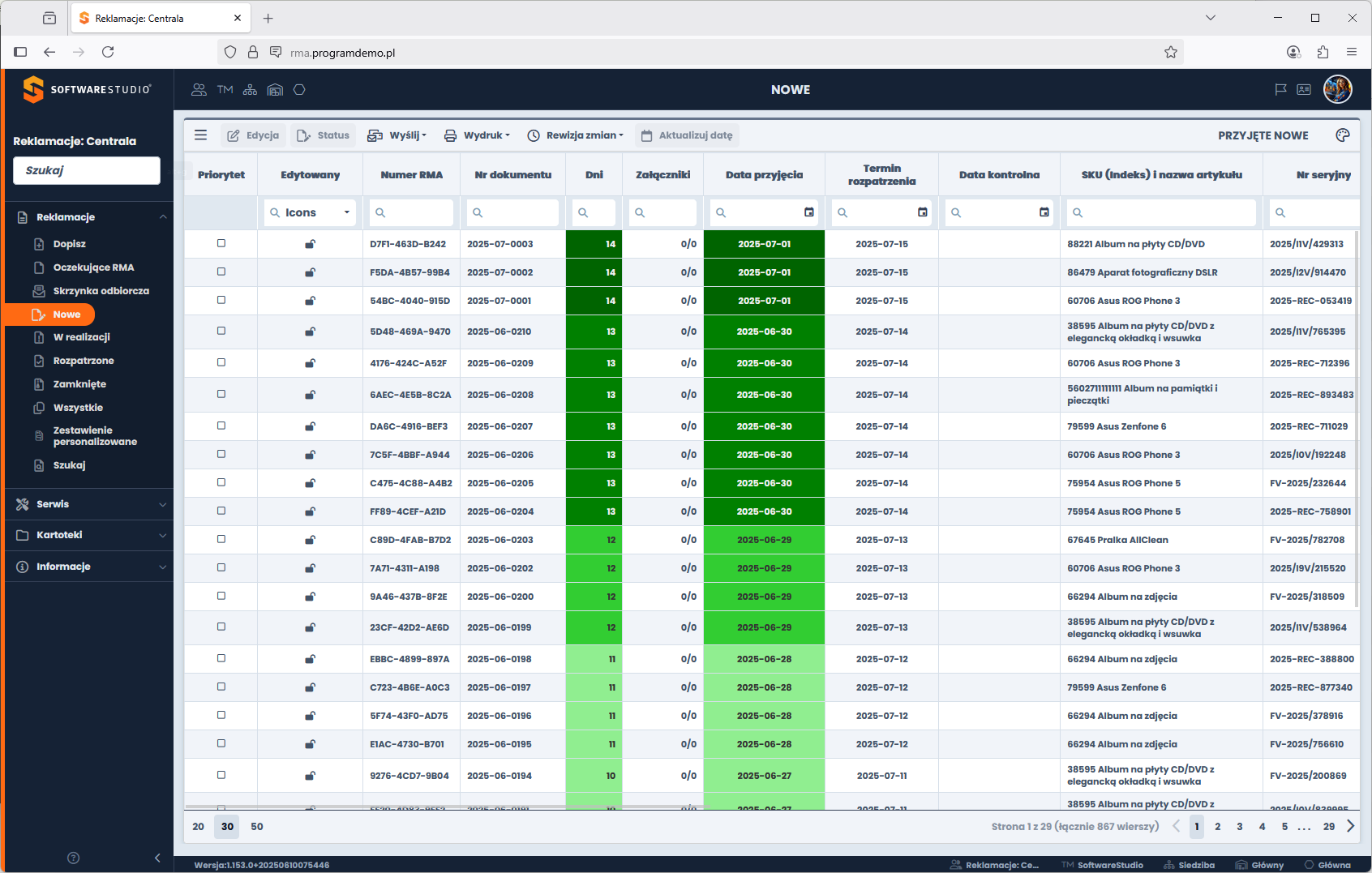Select the checkbox for row 54BC-4040-915D
Image resolution: width=1372 pixels, height=873 pixels.
pyautogui.click(x=221, y=301)
